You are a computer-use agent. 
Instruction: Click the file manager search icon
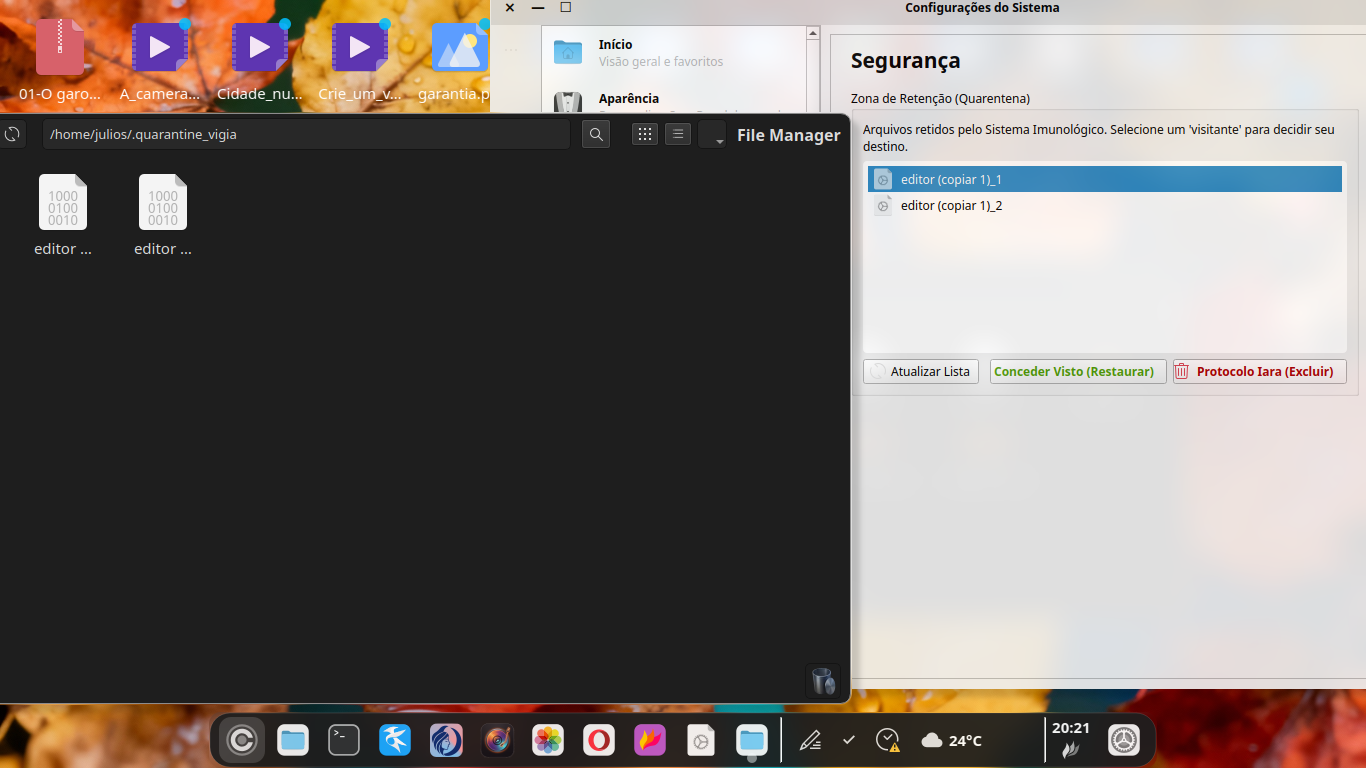click(596, 134)
